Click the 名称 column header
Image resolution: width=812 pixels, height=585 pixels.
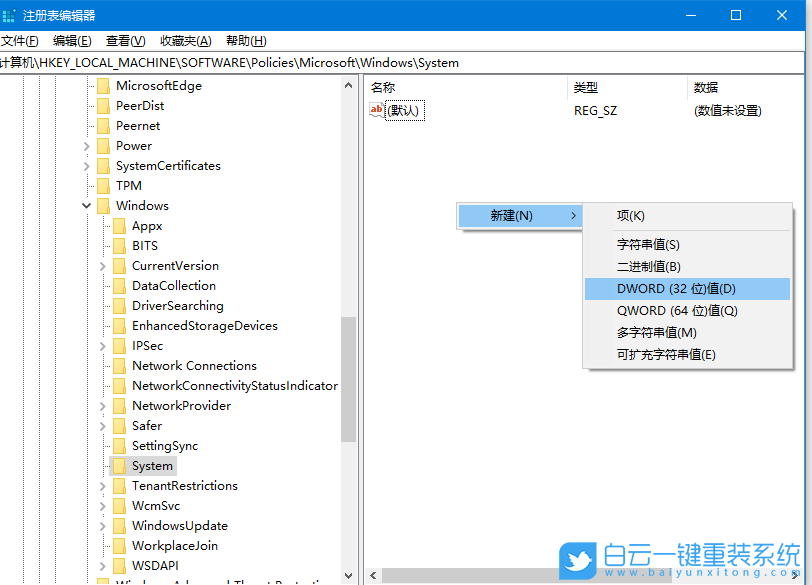pyautogui.click(x=400, y=87)
